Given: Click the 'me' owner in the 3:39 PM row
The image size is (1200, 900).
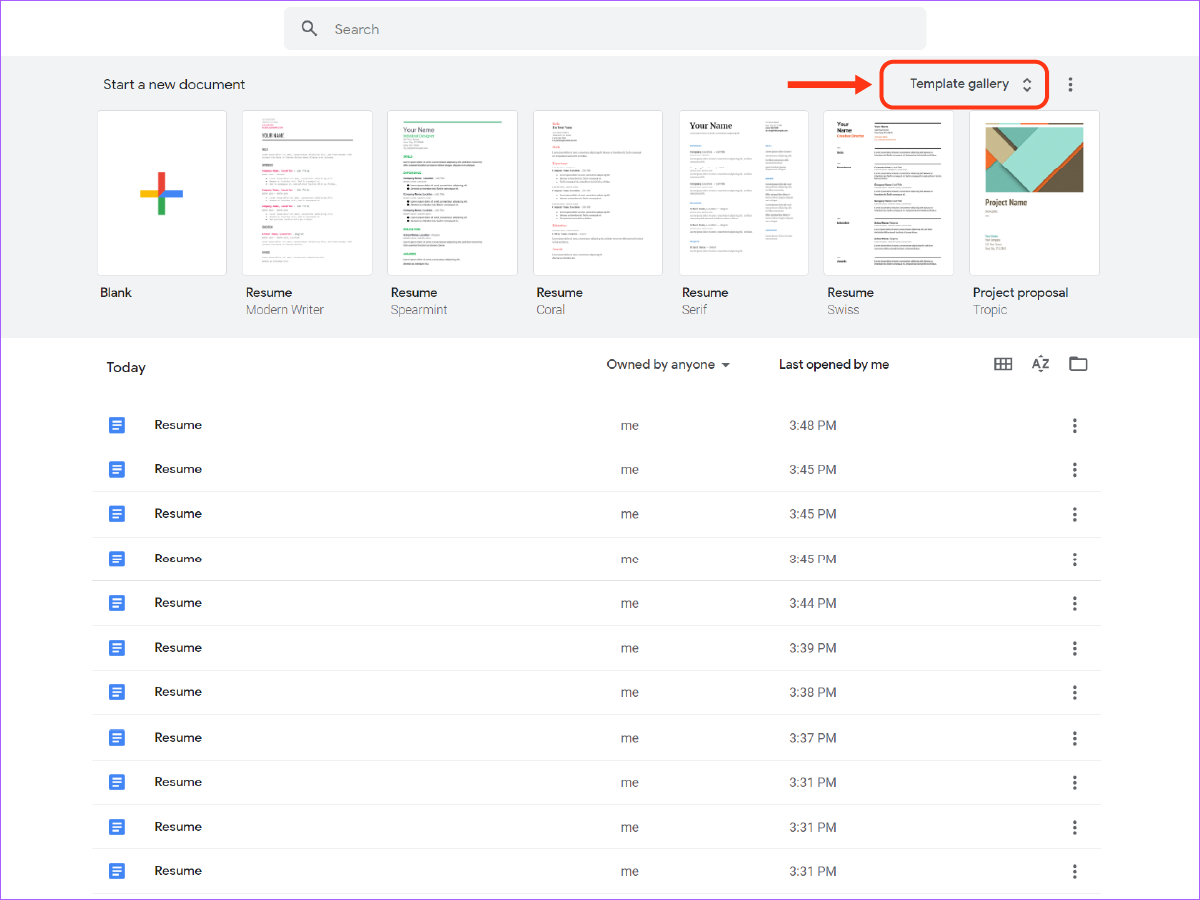Looking at the screenshot, I should pyautogui.click(x=629, y=648).
